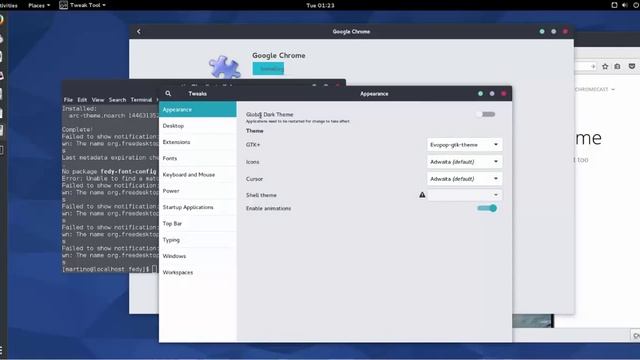
Task: Close the Tweaks Appearance window
Action: [504, 93]
